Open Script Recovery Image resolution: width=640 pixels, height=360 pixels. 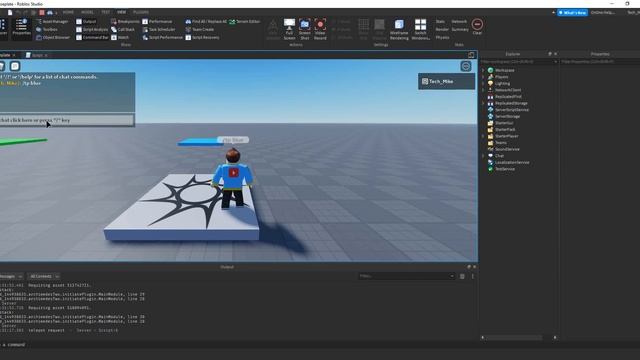click(x=202, y=38)
